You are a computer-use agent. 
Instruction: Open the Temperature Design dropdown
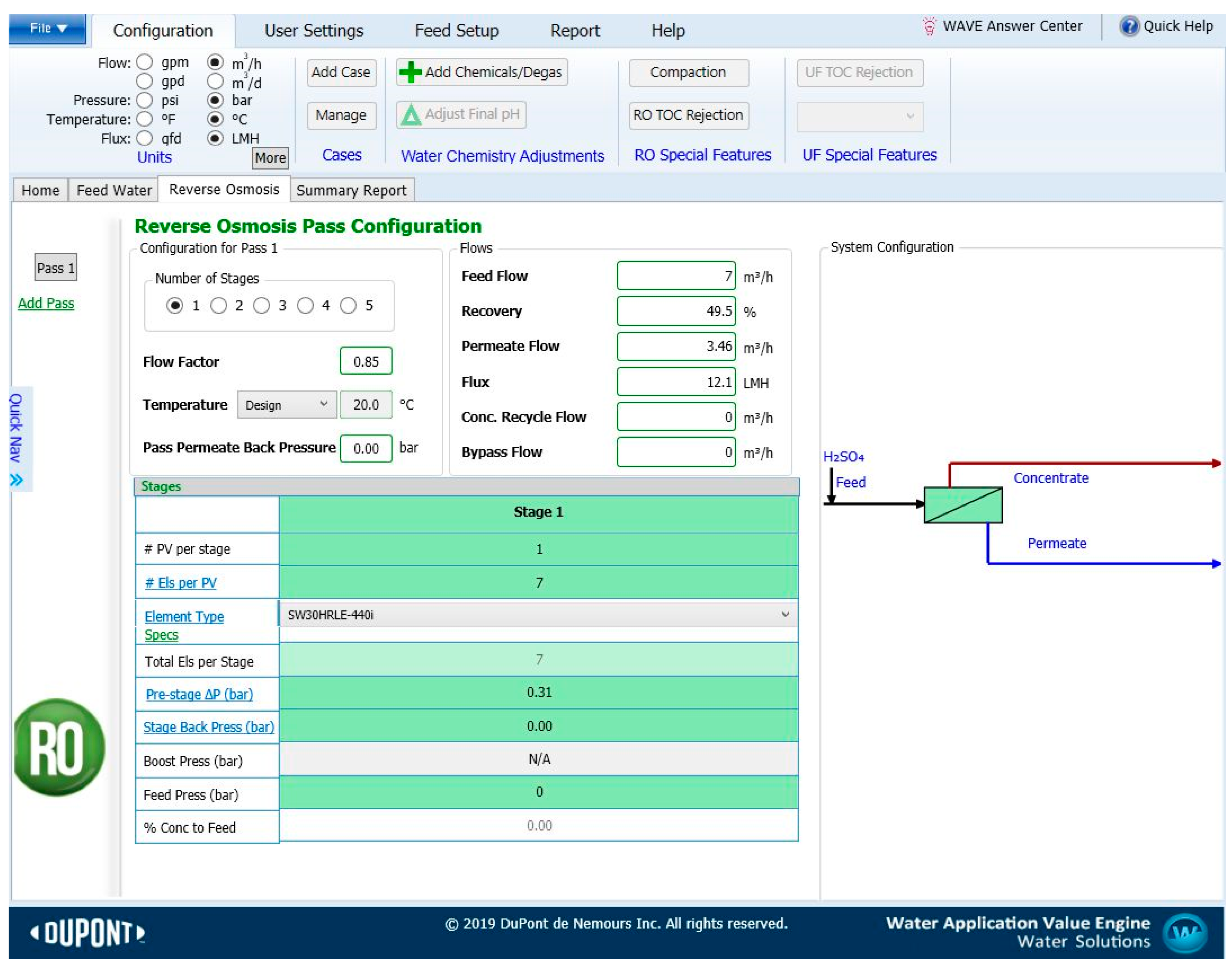click(287, 404)
